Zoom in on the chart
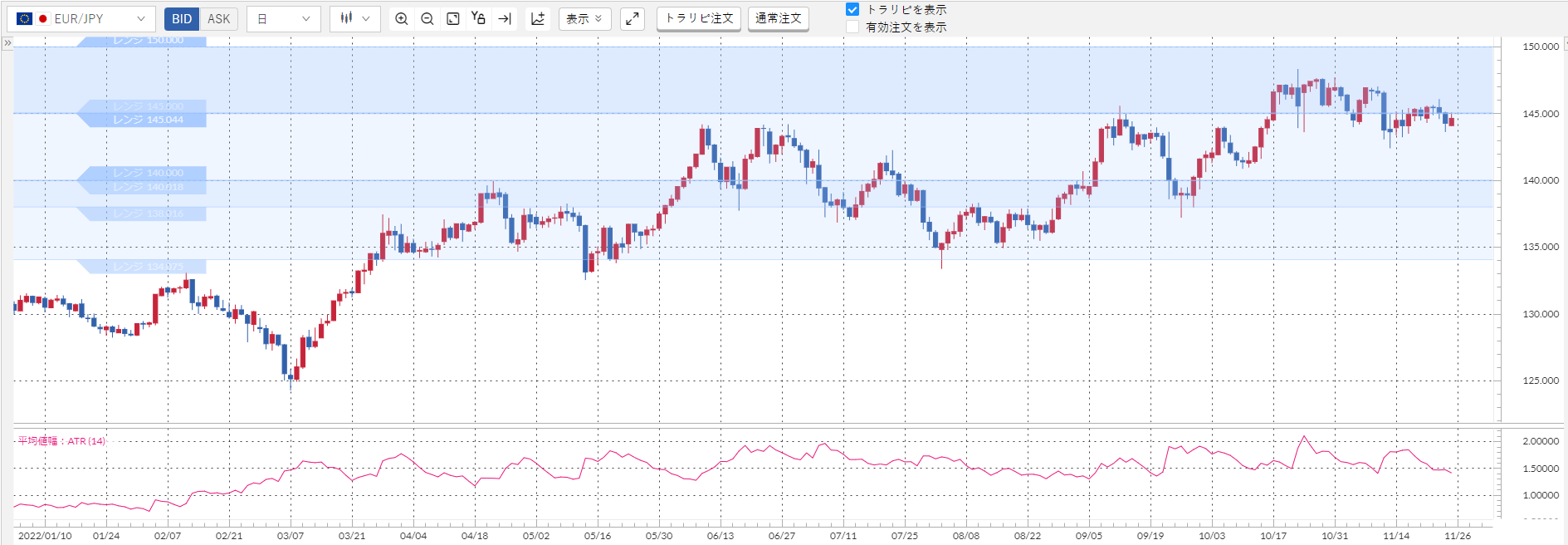 pos(402,18)
